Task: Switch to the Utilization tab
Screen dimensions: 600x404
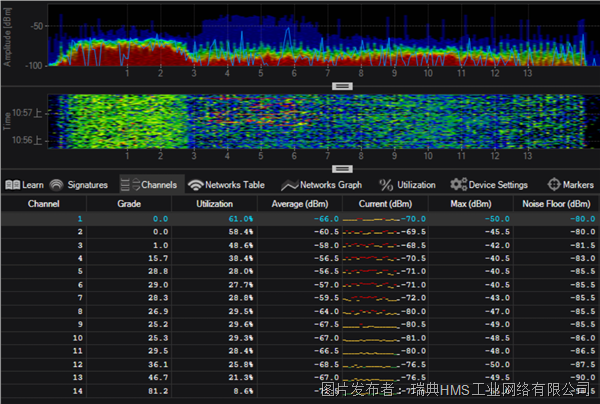Action: [x=408, y=185]
